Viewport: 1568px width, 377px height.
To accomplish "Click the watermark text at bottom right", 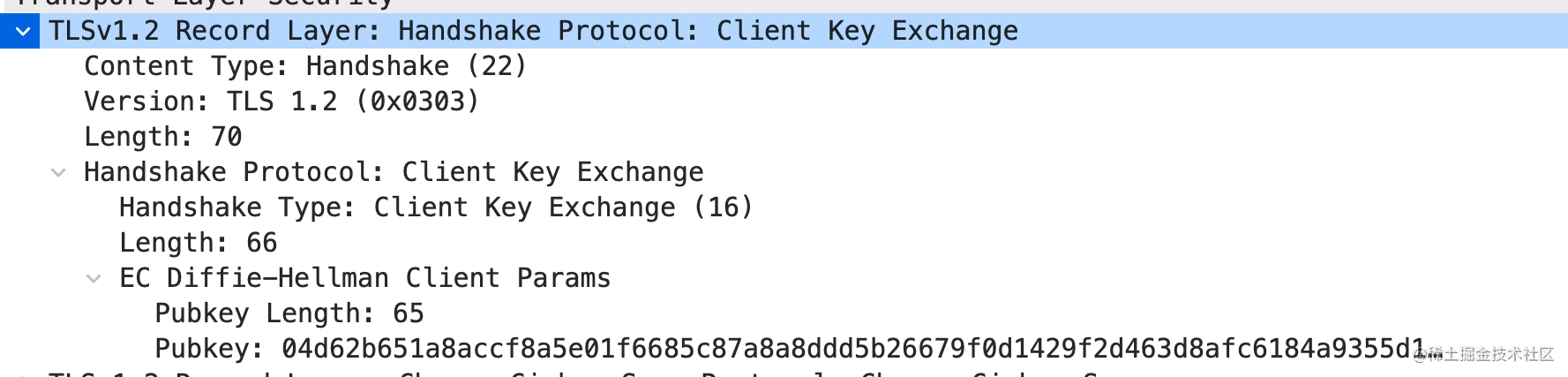I will pyautogui.click(x=1489, y=355).
